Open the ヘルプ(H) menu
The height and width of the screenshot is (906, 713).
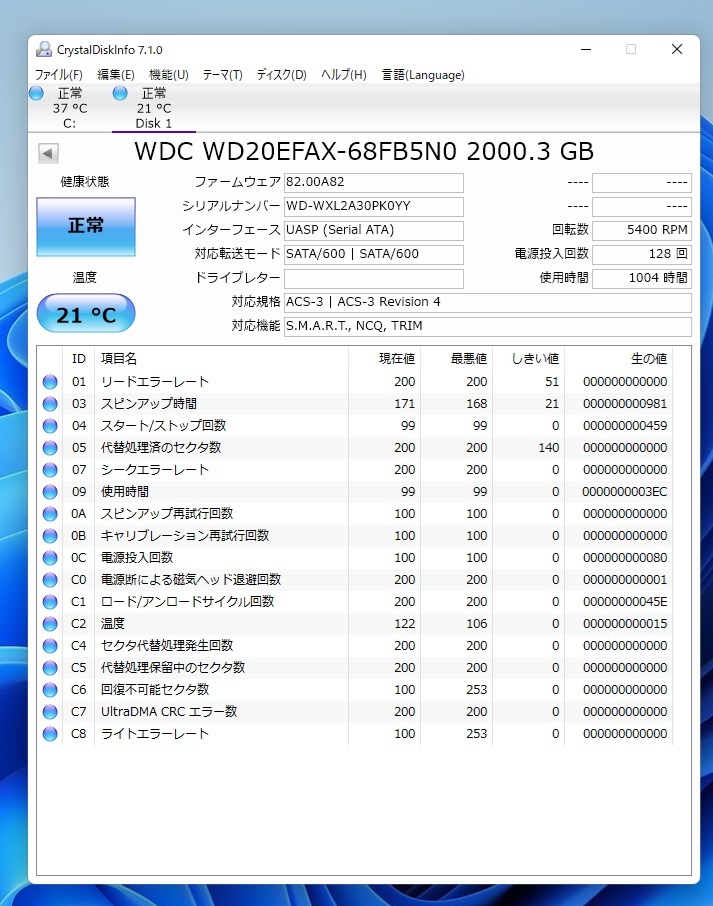pyautogui.click(x=344, y=75)
